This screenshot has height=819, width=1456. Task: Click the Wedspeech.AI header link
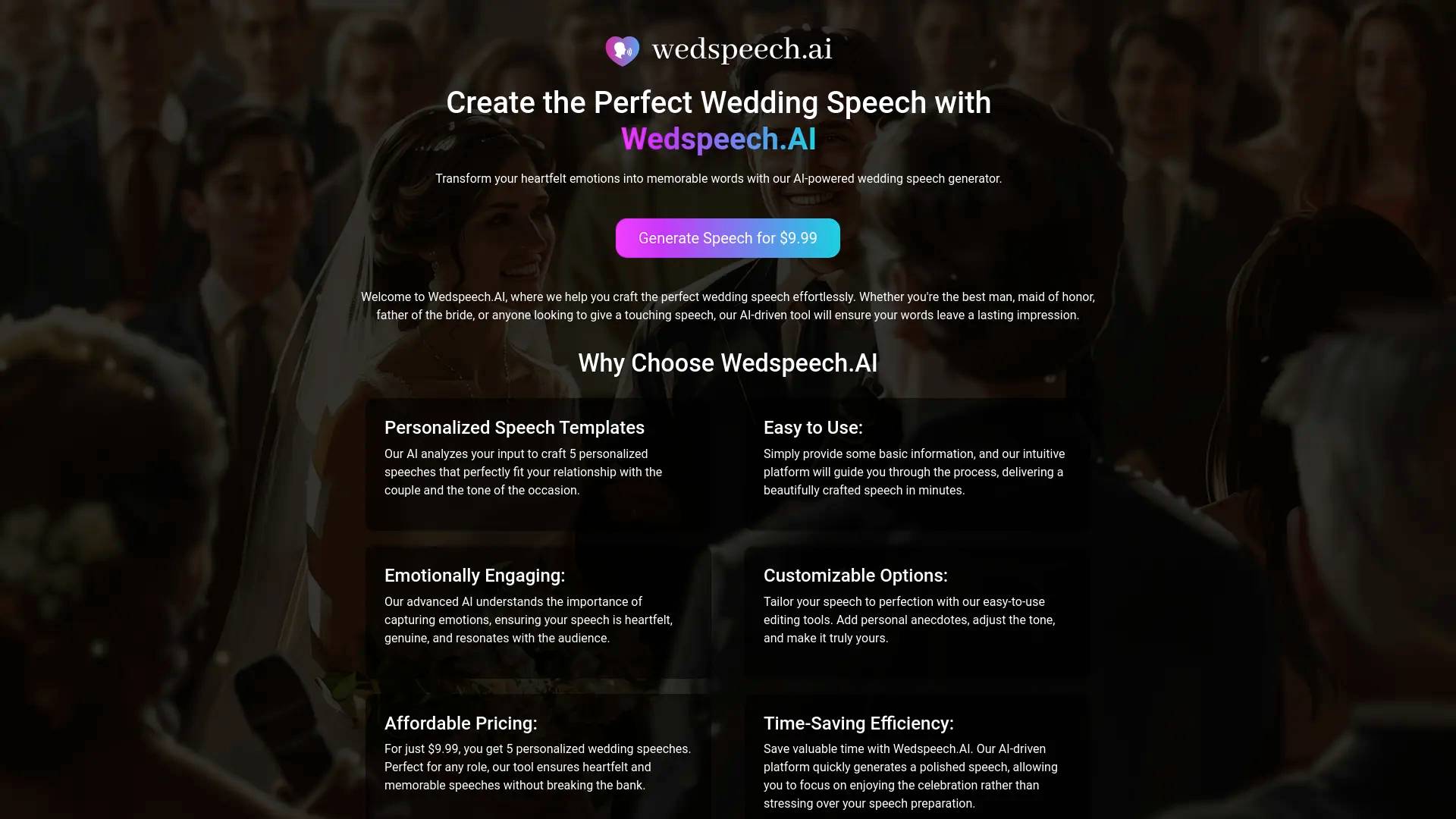click(720, 49)
